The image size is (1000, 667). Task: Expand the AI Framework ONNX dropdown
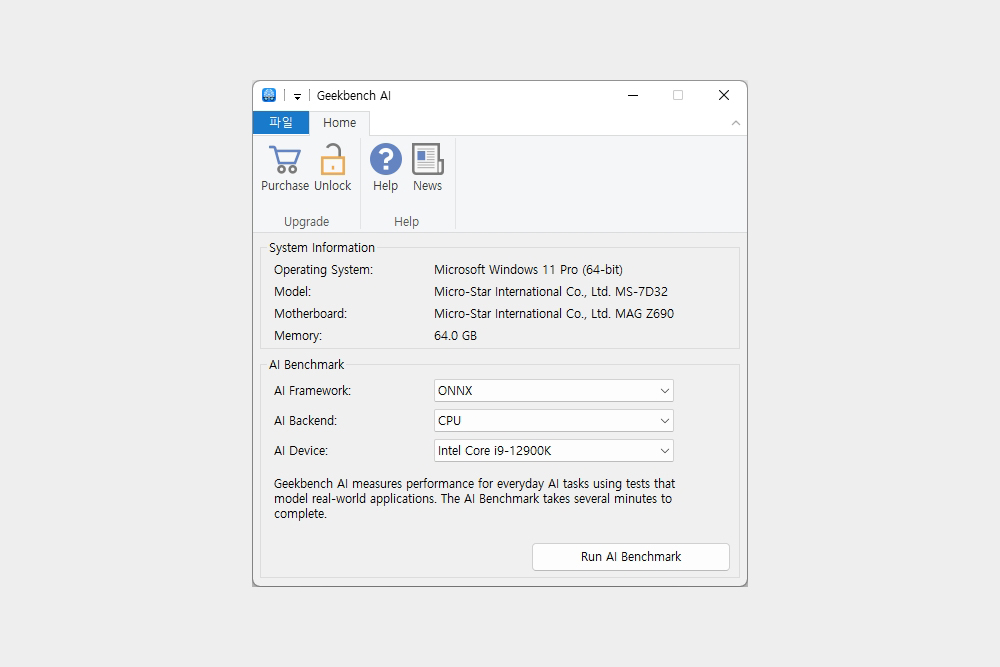554,391
